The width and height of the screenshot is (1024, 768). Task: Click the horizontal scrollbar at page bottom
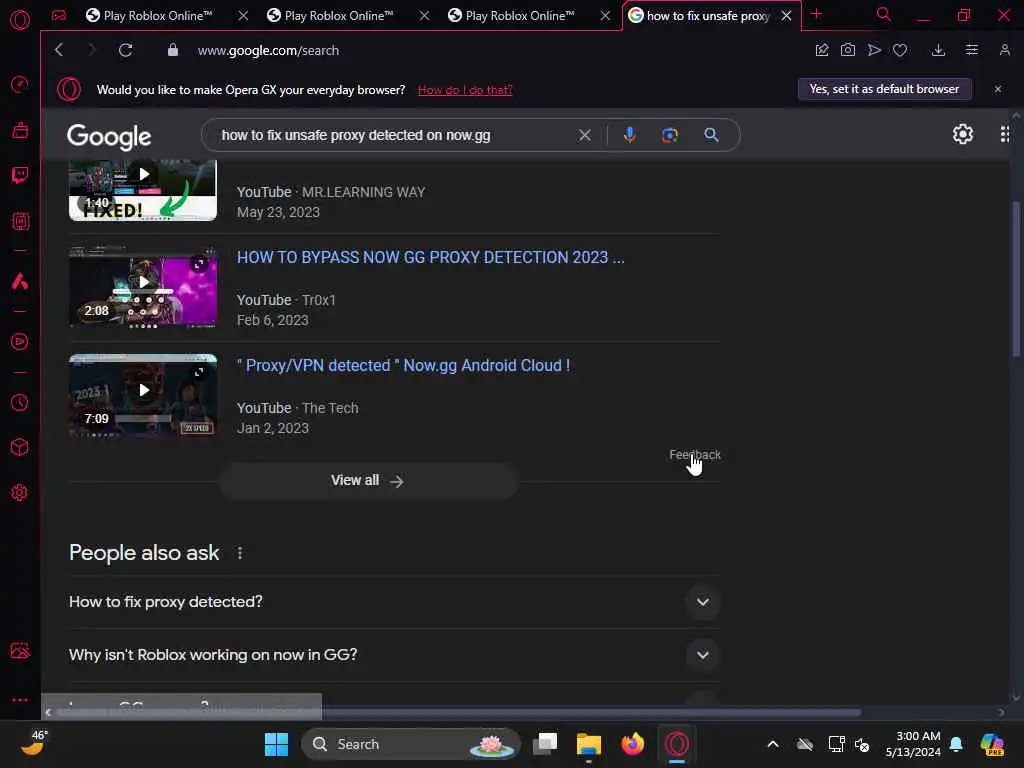coord(456,712)
